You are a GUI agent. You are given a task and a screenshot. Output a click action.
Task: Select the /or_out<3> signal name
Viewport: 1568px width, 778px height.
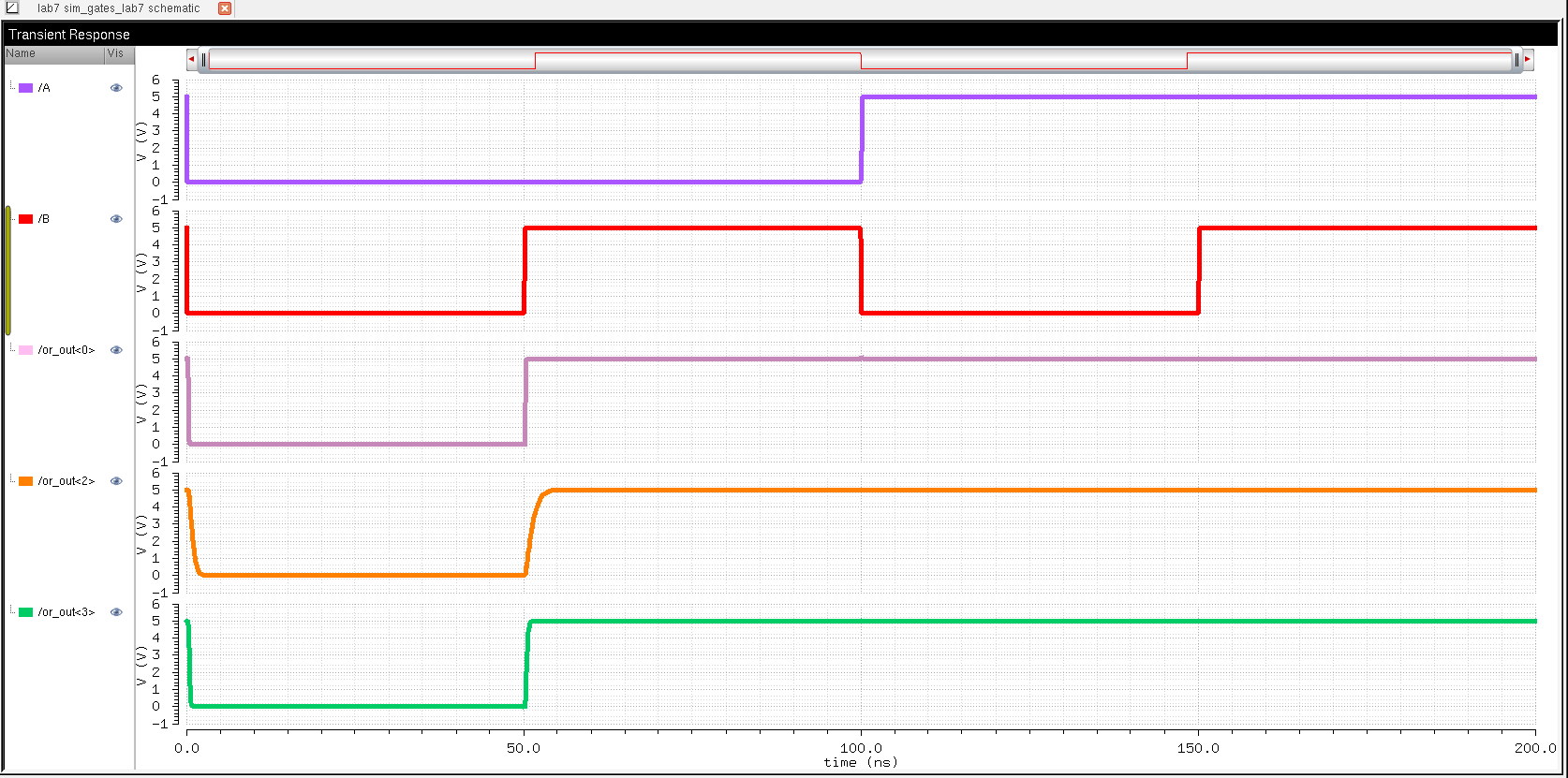click(x=67, y=612)
